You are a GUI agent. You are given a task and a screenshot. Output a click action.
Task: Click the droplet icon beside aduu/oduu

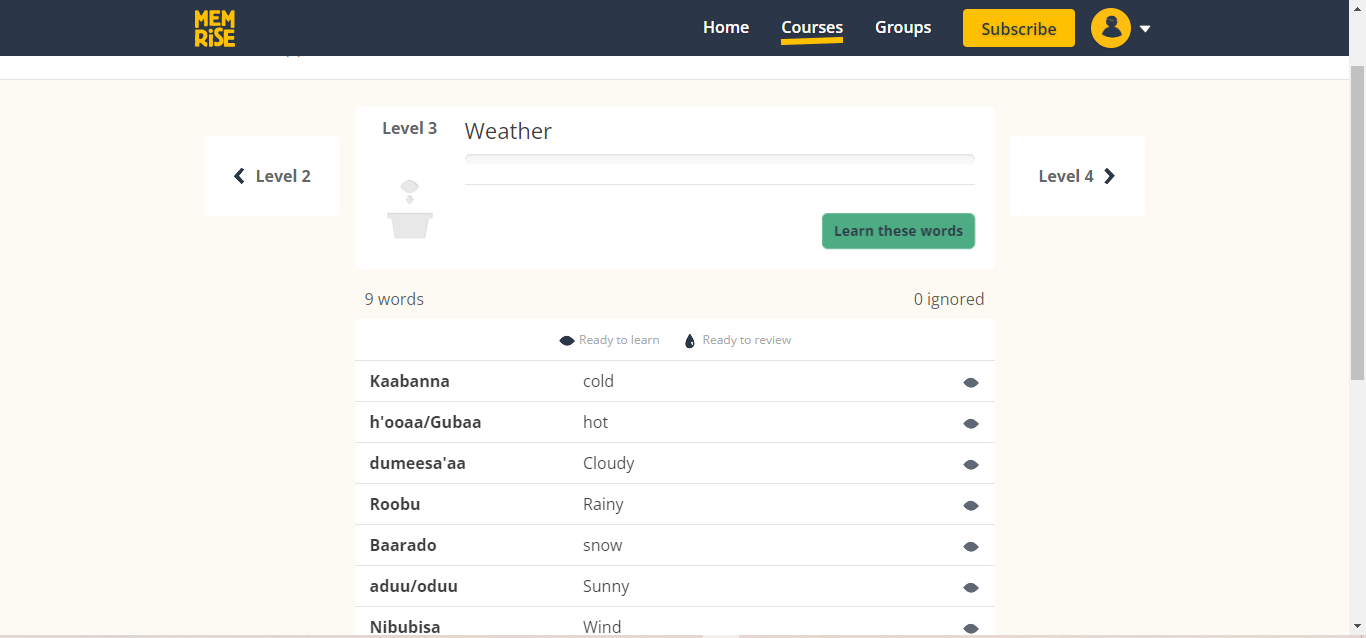point(970,587)
